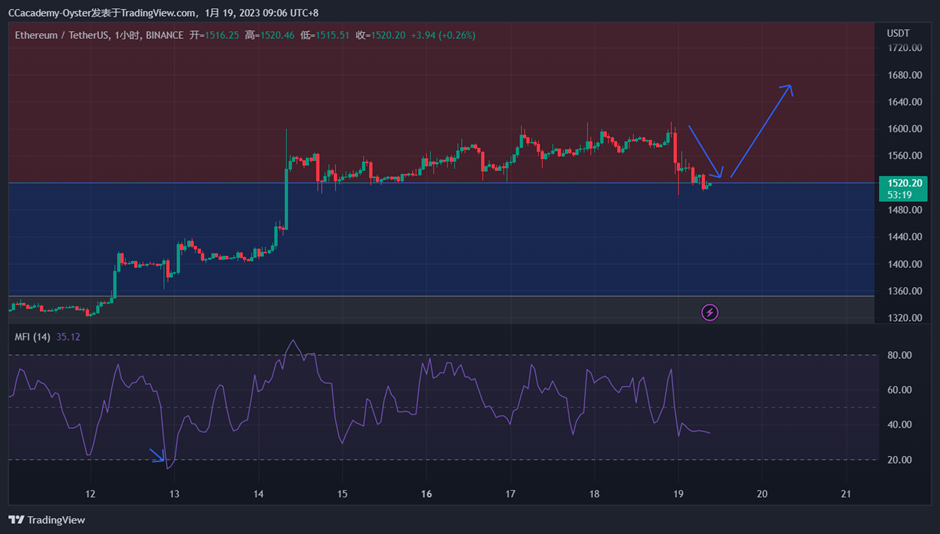Click the TradingView logo at bottom left
This screenshot has height=534, width=940.
click(x=47, y=520)
